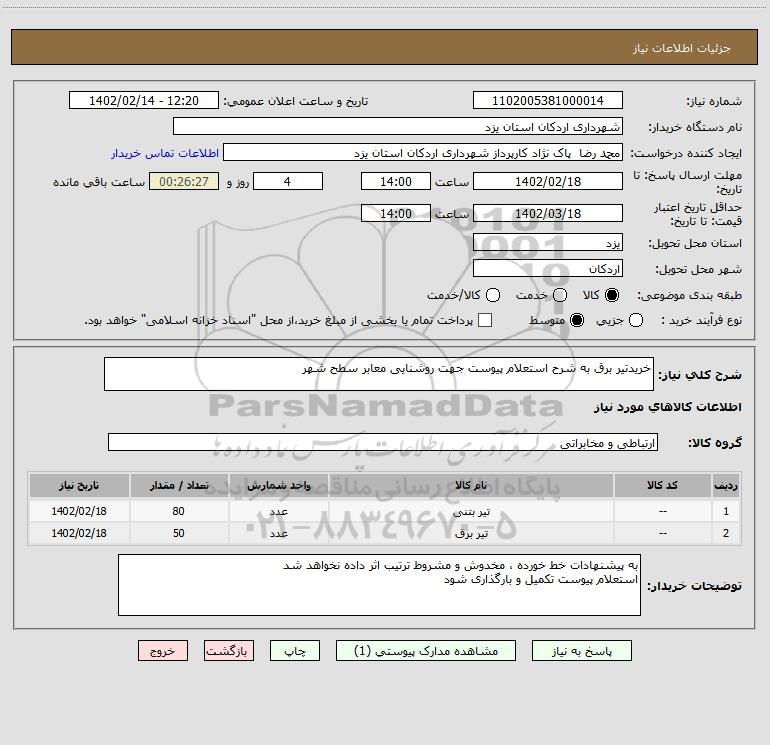This screenshot has height=745, width=770.
Task: Choose جزیی purchase process option
Action: pyautogui.click(x=636, y=320)
